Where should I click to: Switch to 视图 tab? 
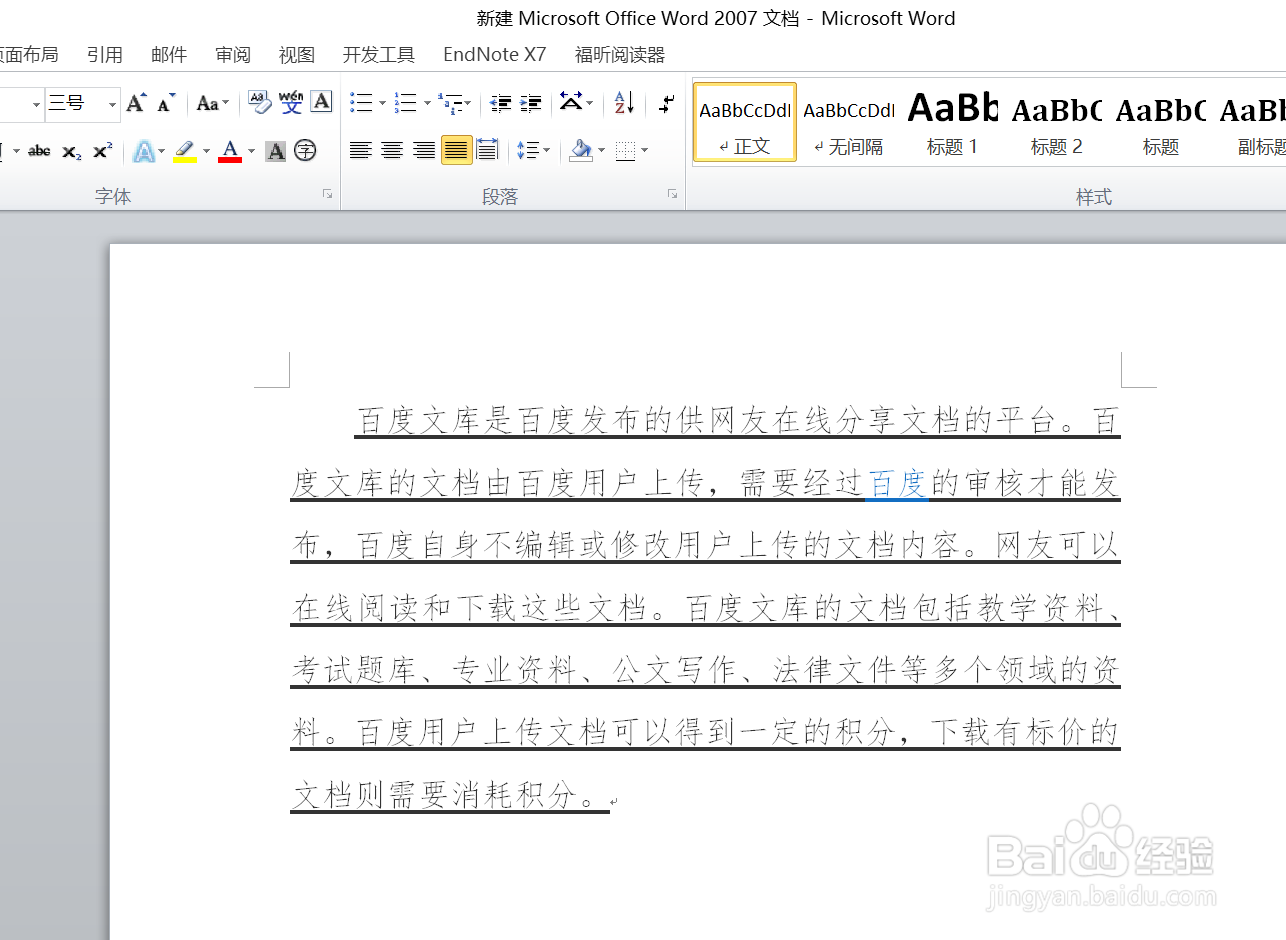(x=297, y=55)
